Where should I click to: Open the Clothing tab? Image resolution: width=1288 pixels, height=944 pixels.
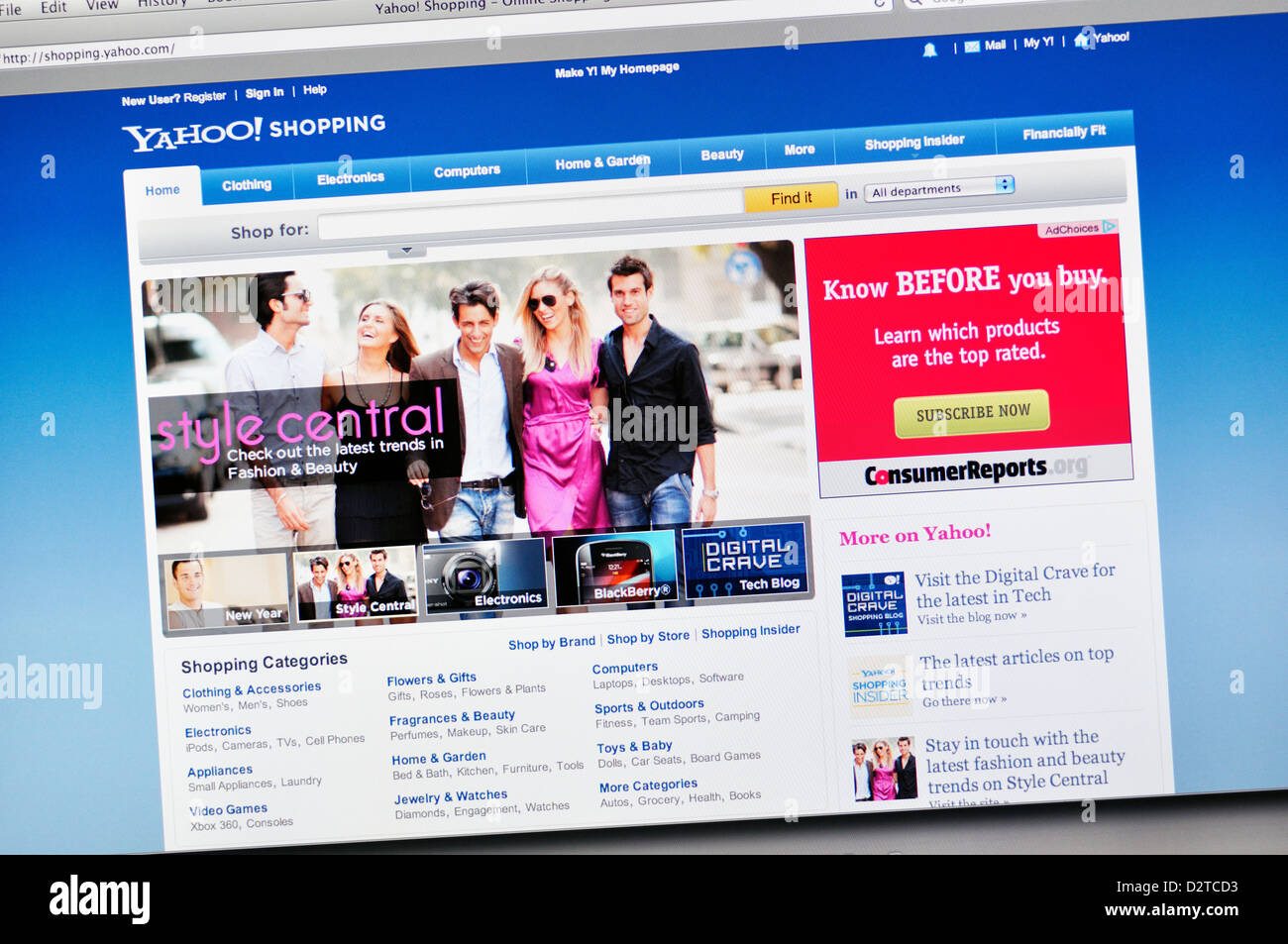point(247,185)
